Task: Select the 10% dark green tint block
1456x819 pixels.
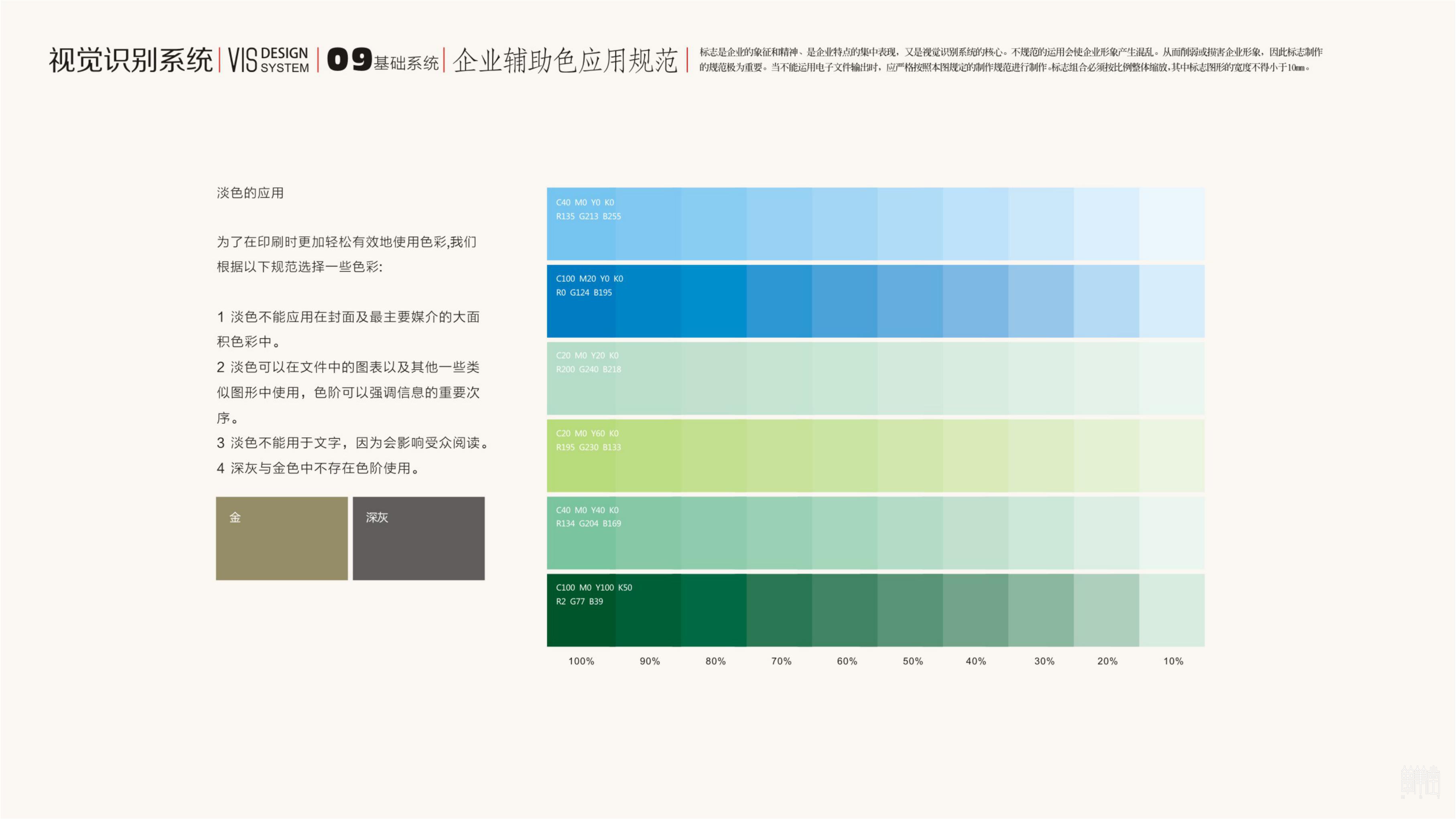Action: (x=1172, y=610)
